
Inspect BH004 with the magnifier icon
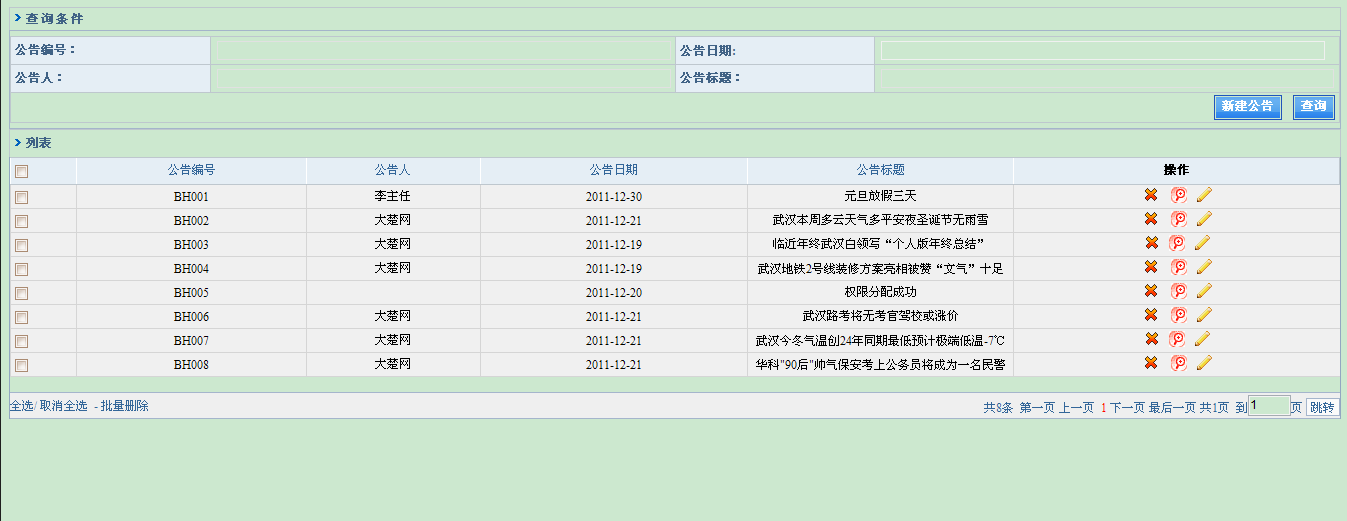1179,267
